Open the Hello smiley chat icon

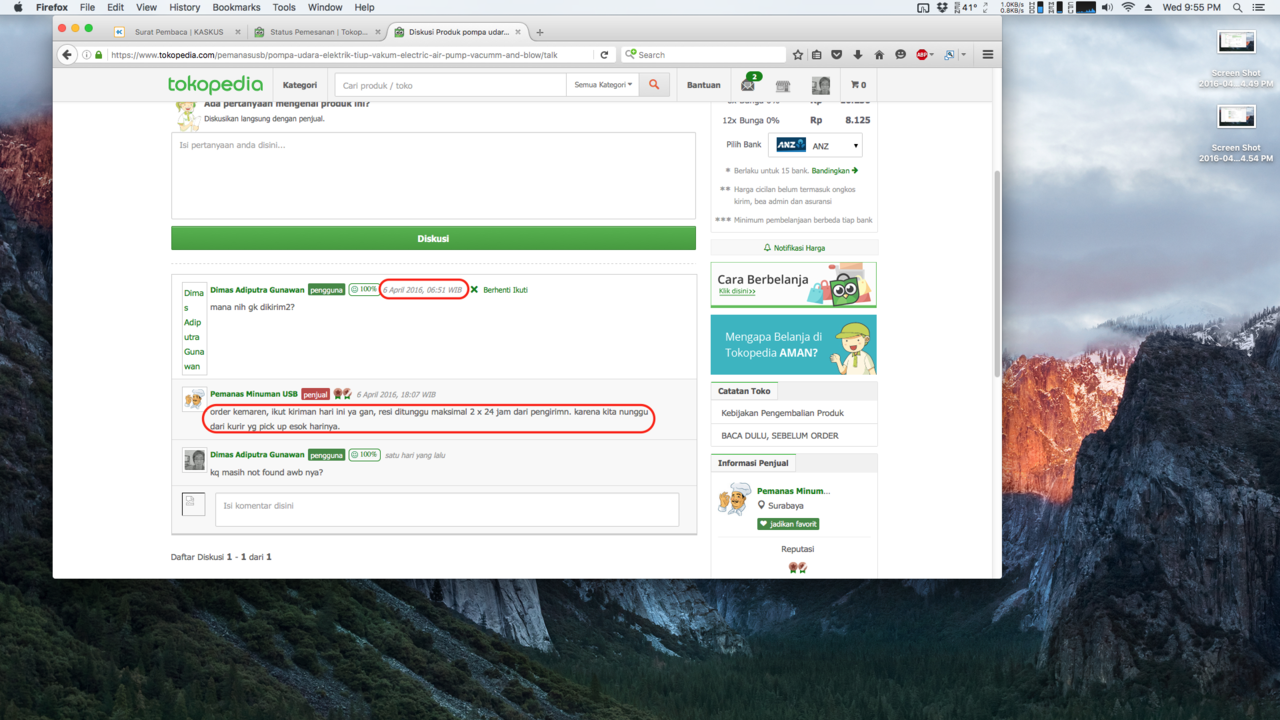(900, 55)
